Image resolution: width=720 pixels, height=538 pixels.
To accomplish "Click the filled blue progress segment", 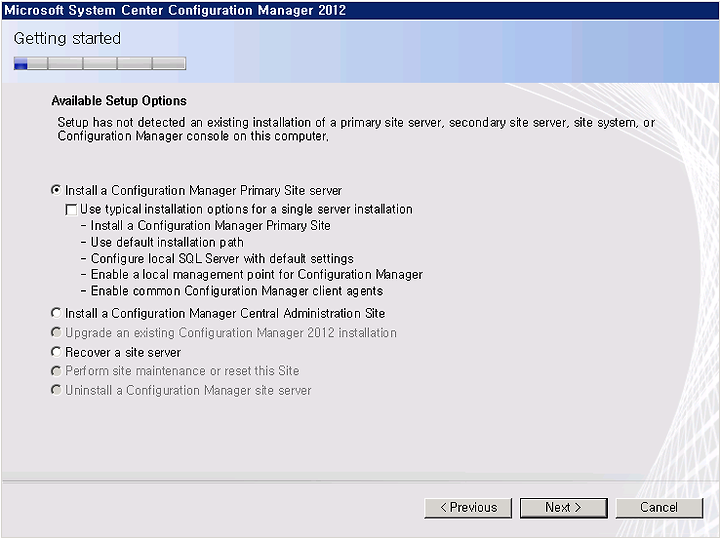I will point(21,63).
